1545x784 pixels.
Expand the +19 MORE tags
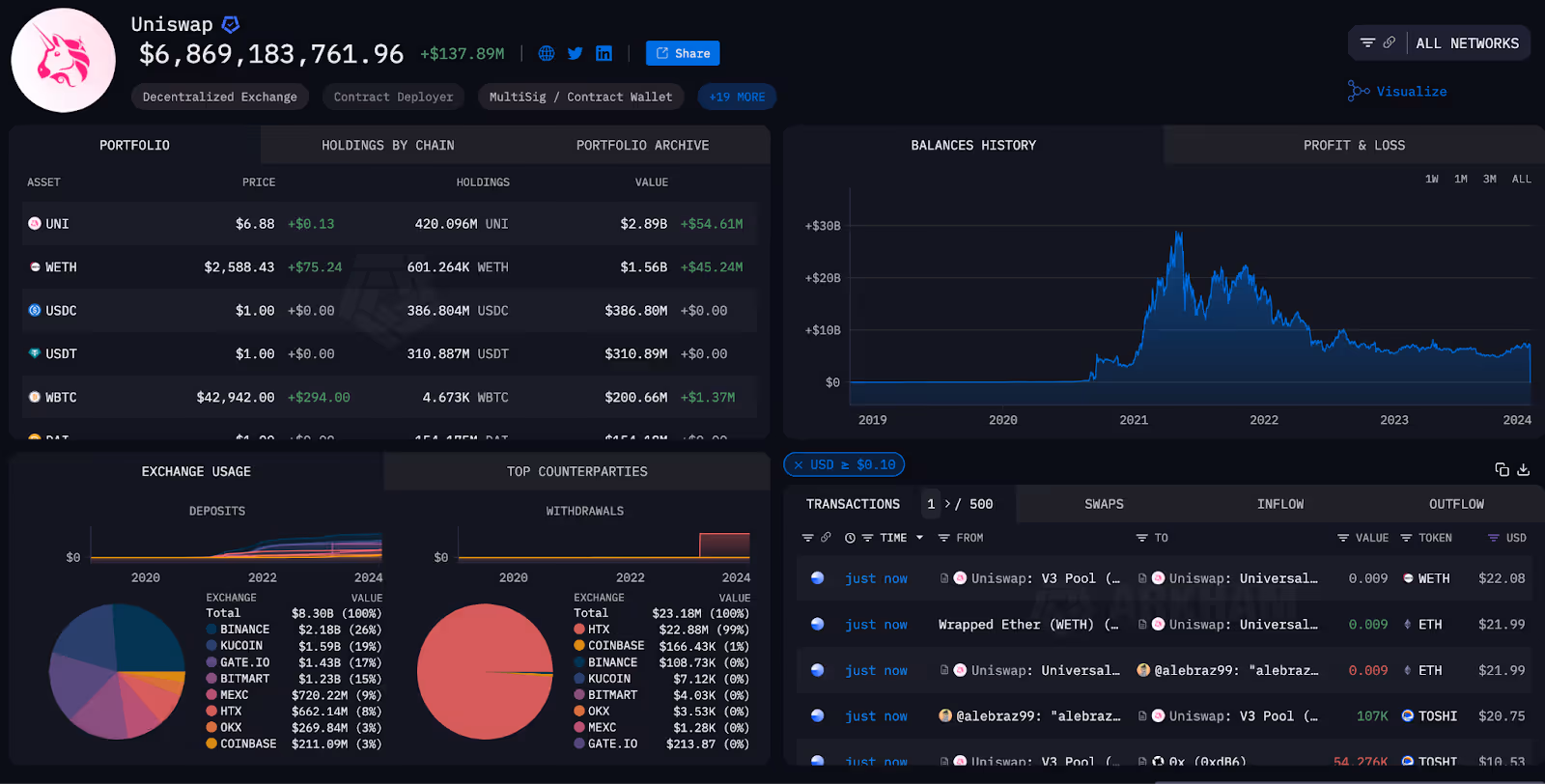737,97
